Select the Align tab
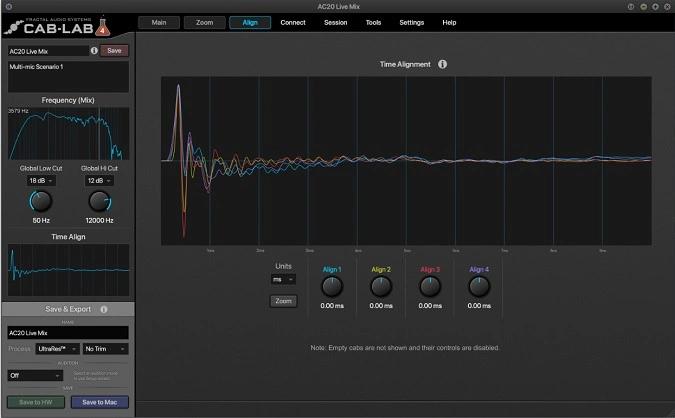Image resolution: width=675 pixels, height=418 pixels. (x=250, y=22)
